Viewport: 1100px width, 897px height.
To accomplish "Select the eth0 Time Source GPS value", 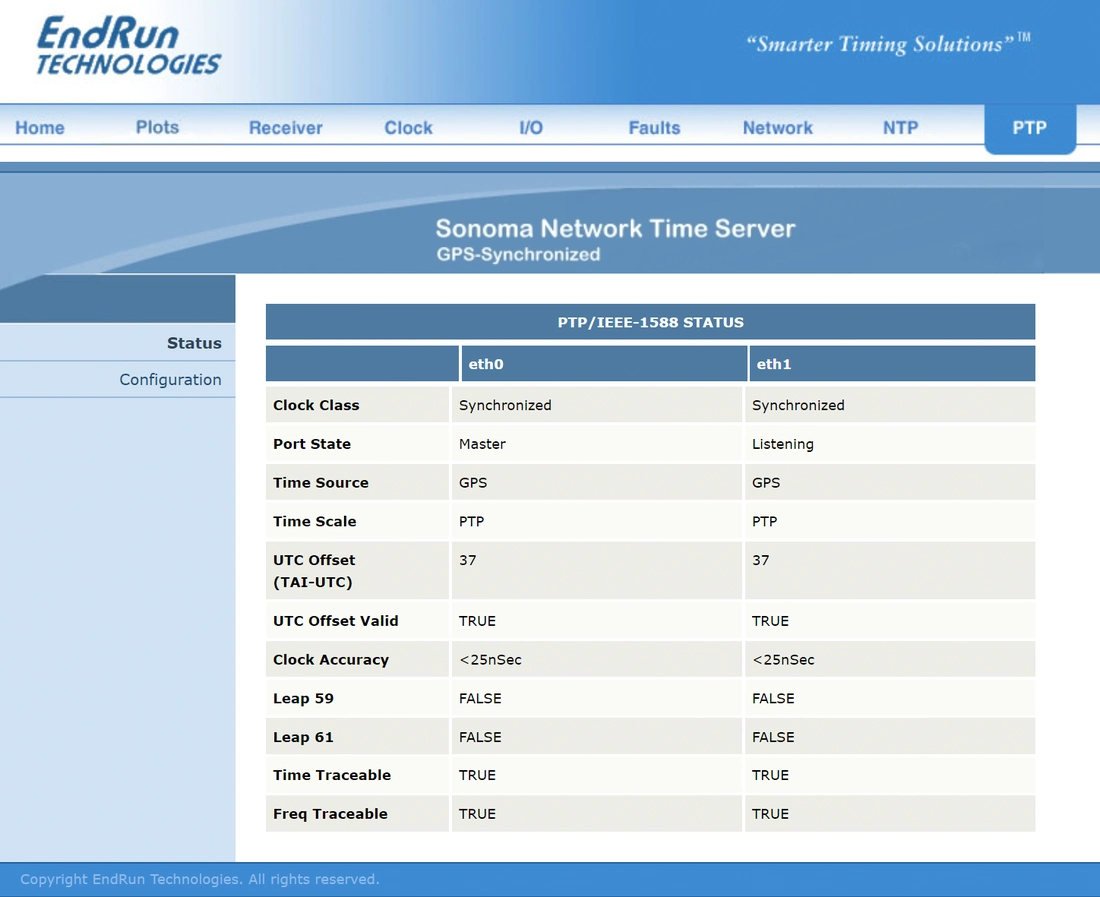I will 473,483.
